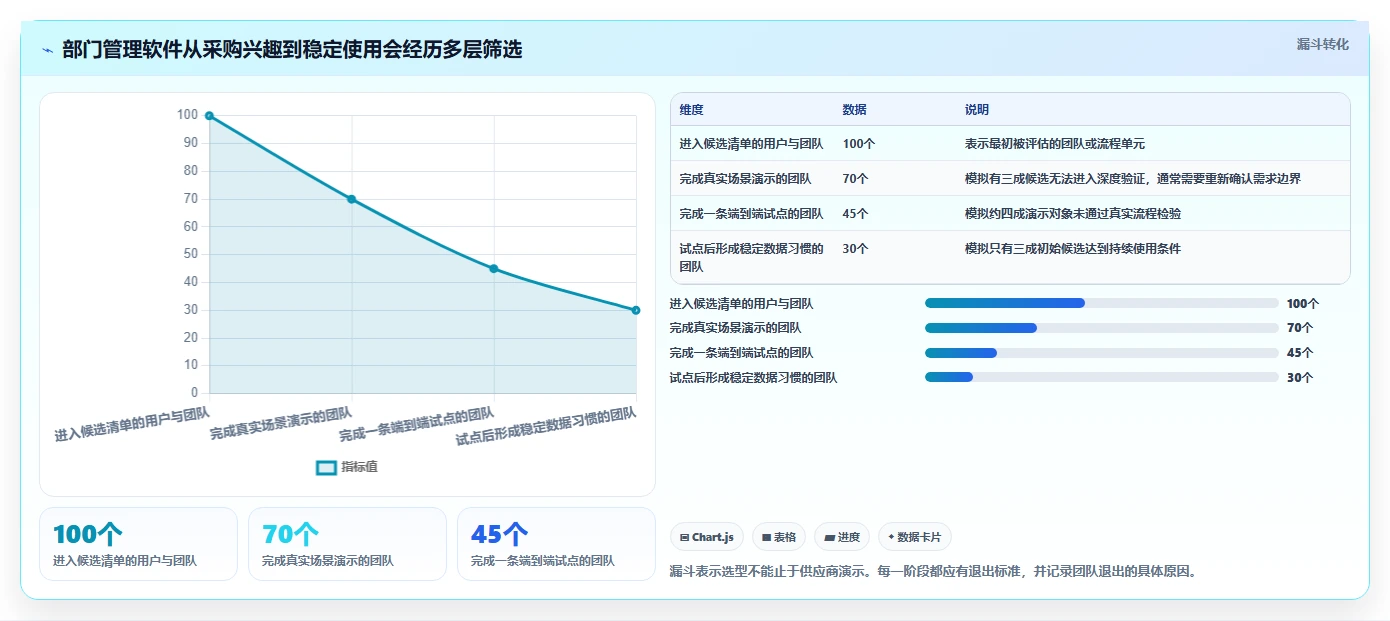Click progress value 30个 at bar end
The width and height of the screenshot is (1390, 621).
coord(1300,378)
